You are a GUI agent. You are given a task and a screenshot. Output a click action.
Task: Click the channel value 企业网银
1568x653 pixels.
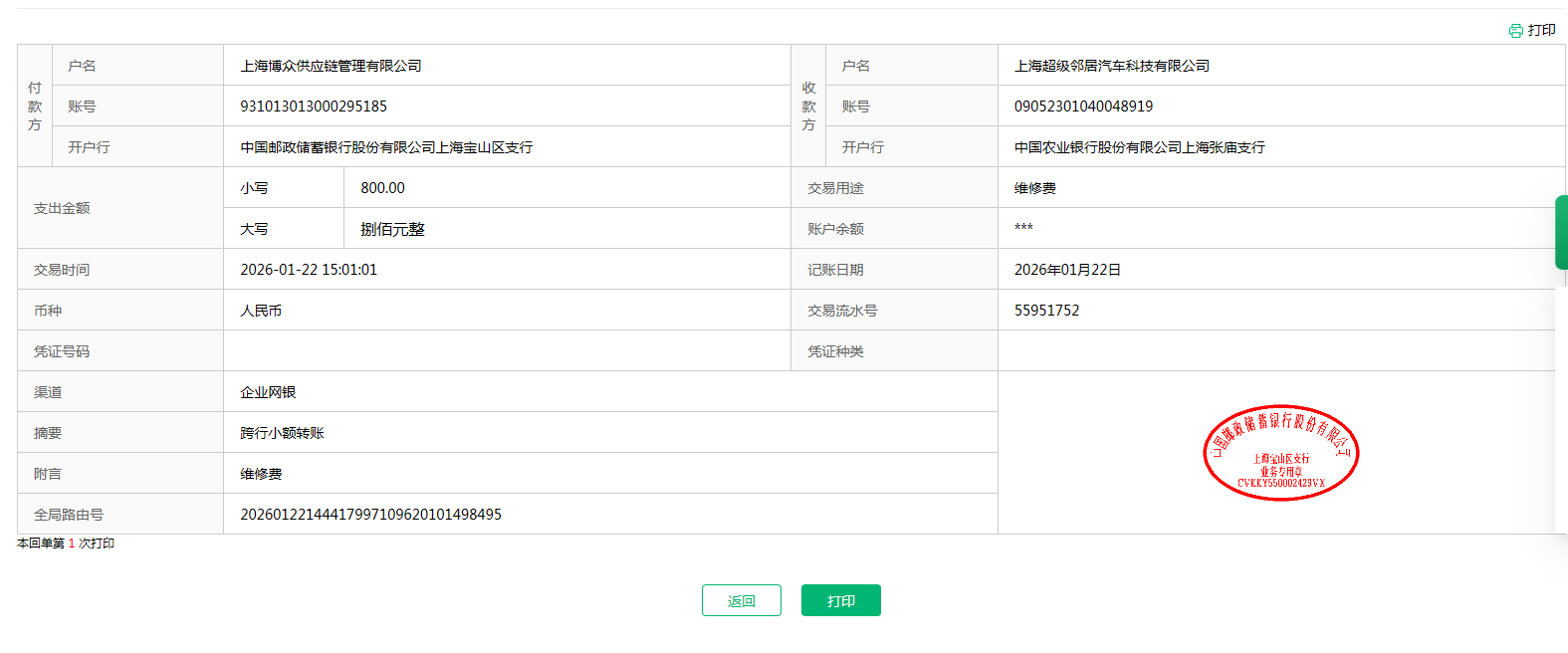[x=268, y=392]
